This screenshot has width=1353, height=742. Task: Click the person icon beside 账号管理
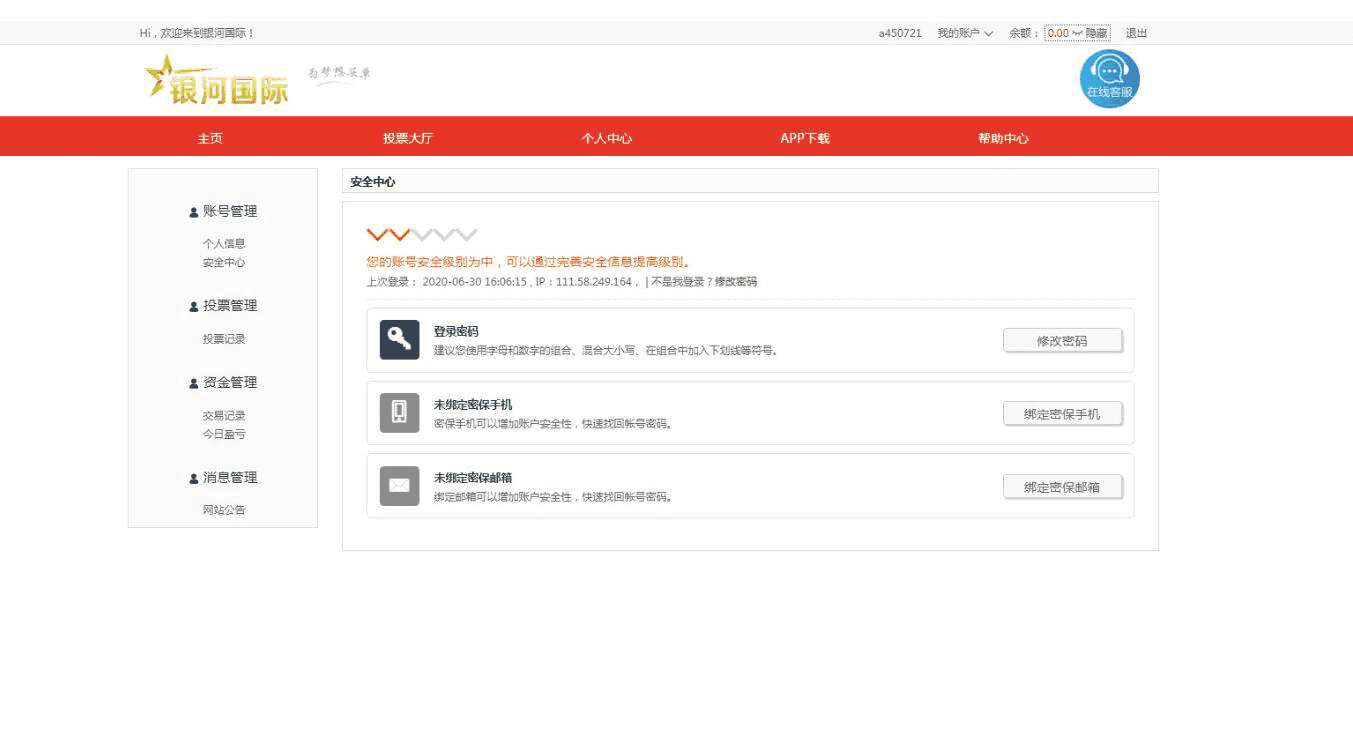193,212
